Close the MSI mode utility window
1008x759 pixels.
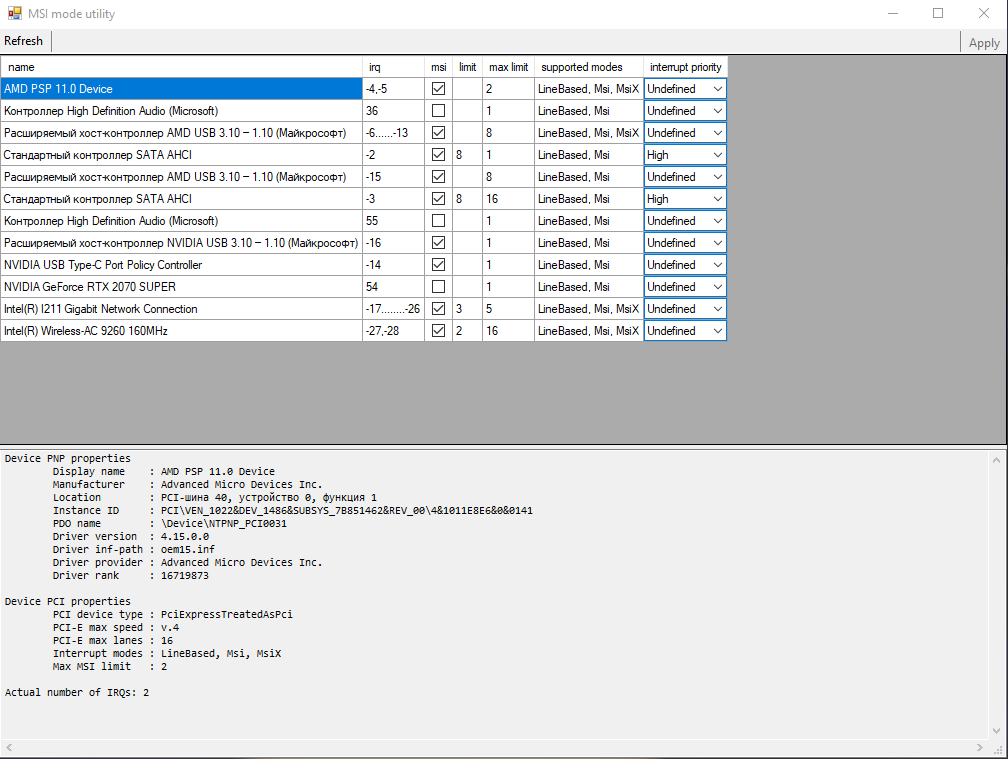(x=984, y=13)
